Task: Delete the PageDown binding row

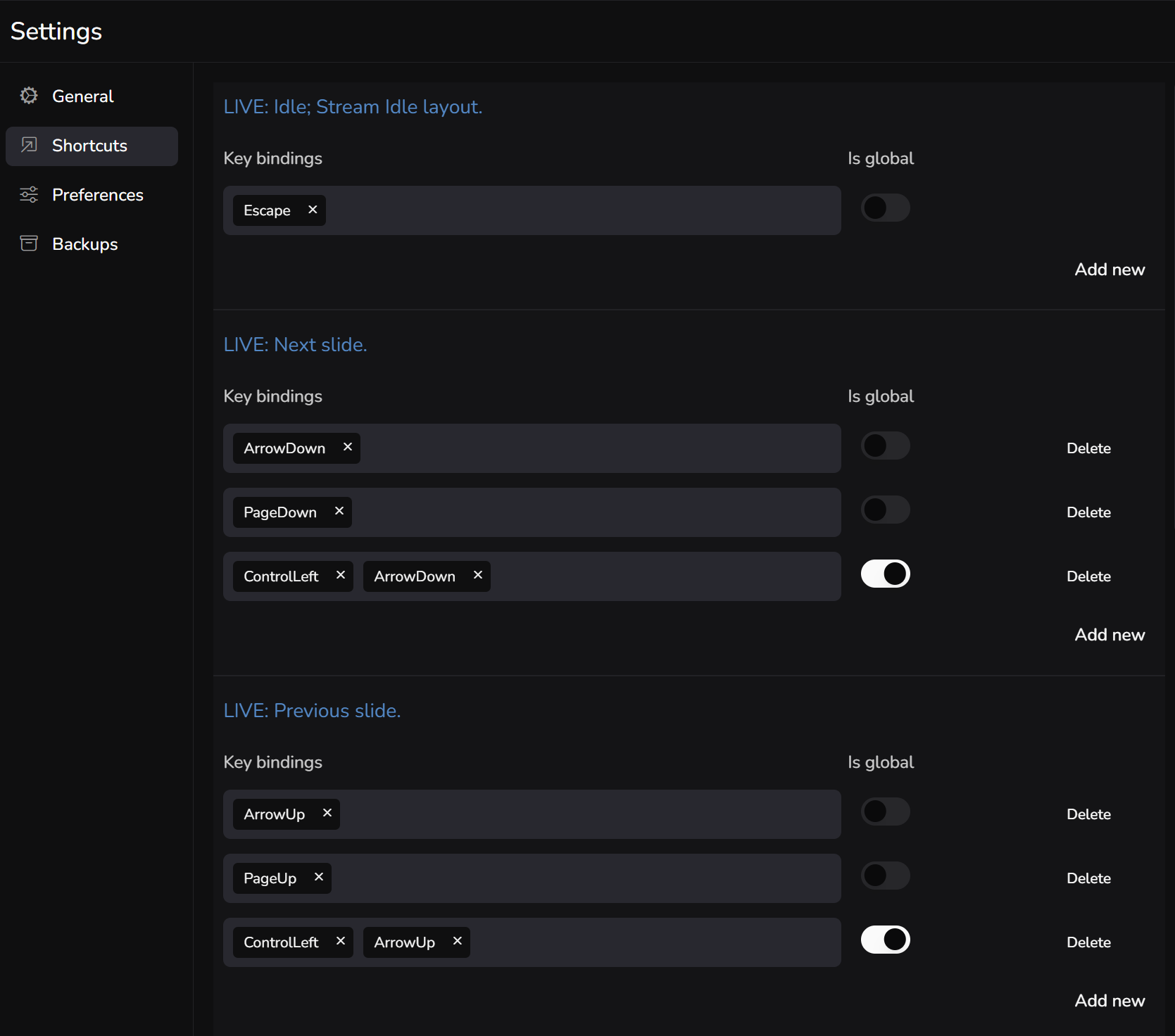Action: point(1088,512)
